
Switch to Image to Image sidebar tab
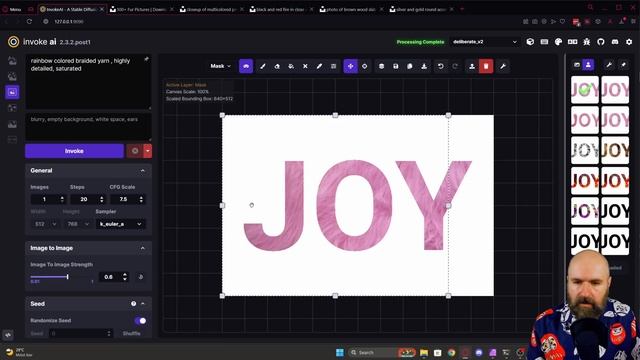[12, 76]
